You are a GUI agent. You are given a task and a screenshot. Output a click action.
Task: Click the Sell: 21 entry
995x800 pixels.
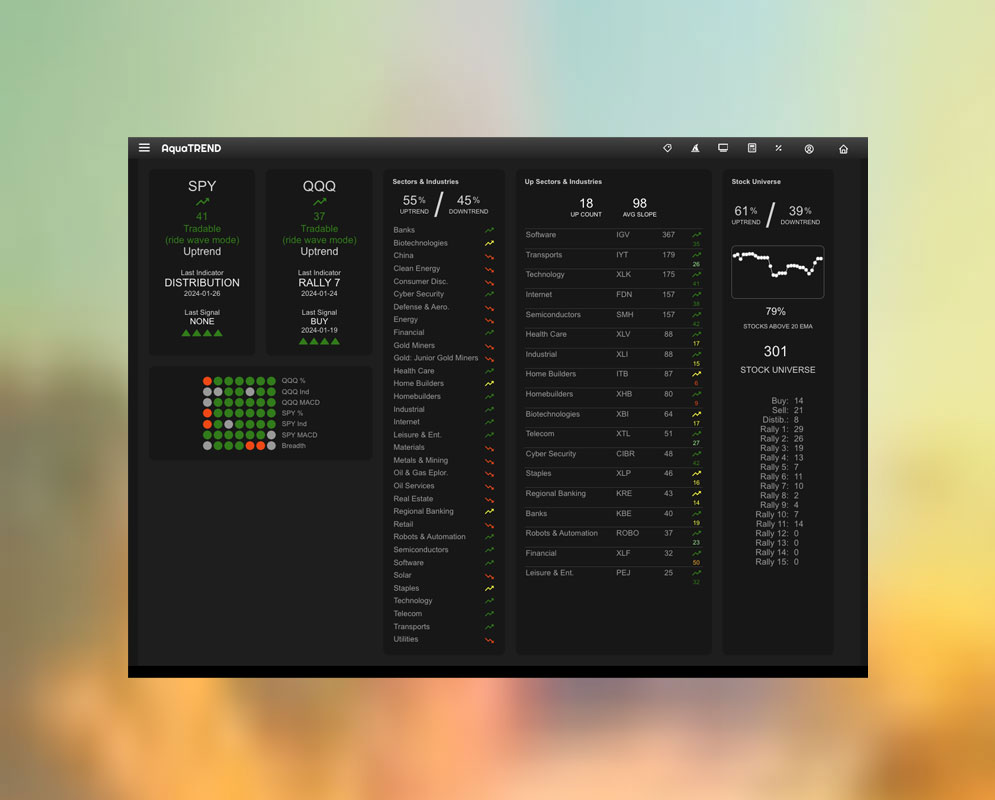click(x=787, y=410)
